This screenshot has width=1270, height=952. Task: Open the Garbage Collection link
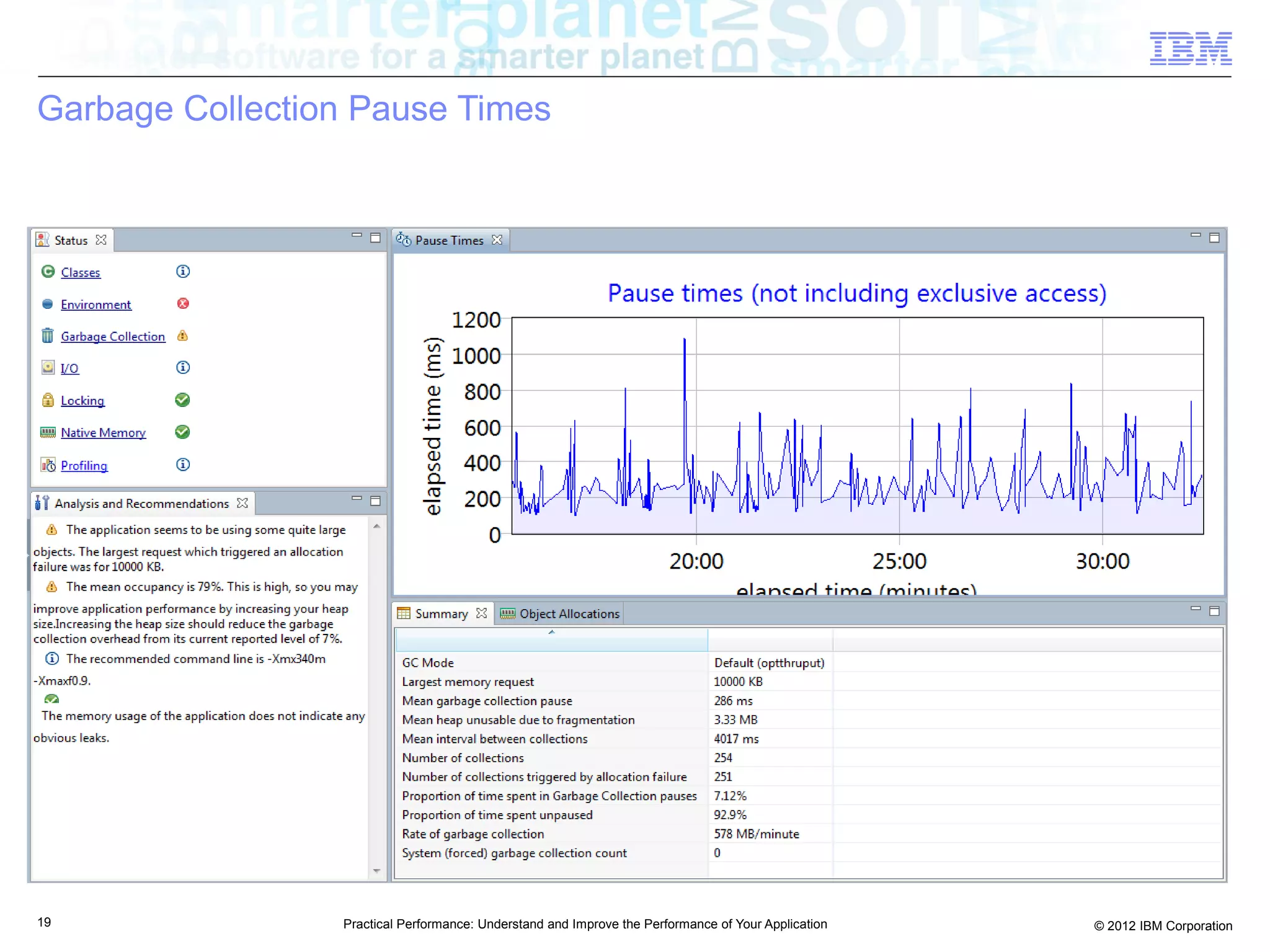[x=113, y=336]
